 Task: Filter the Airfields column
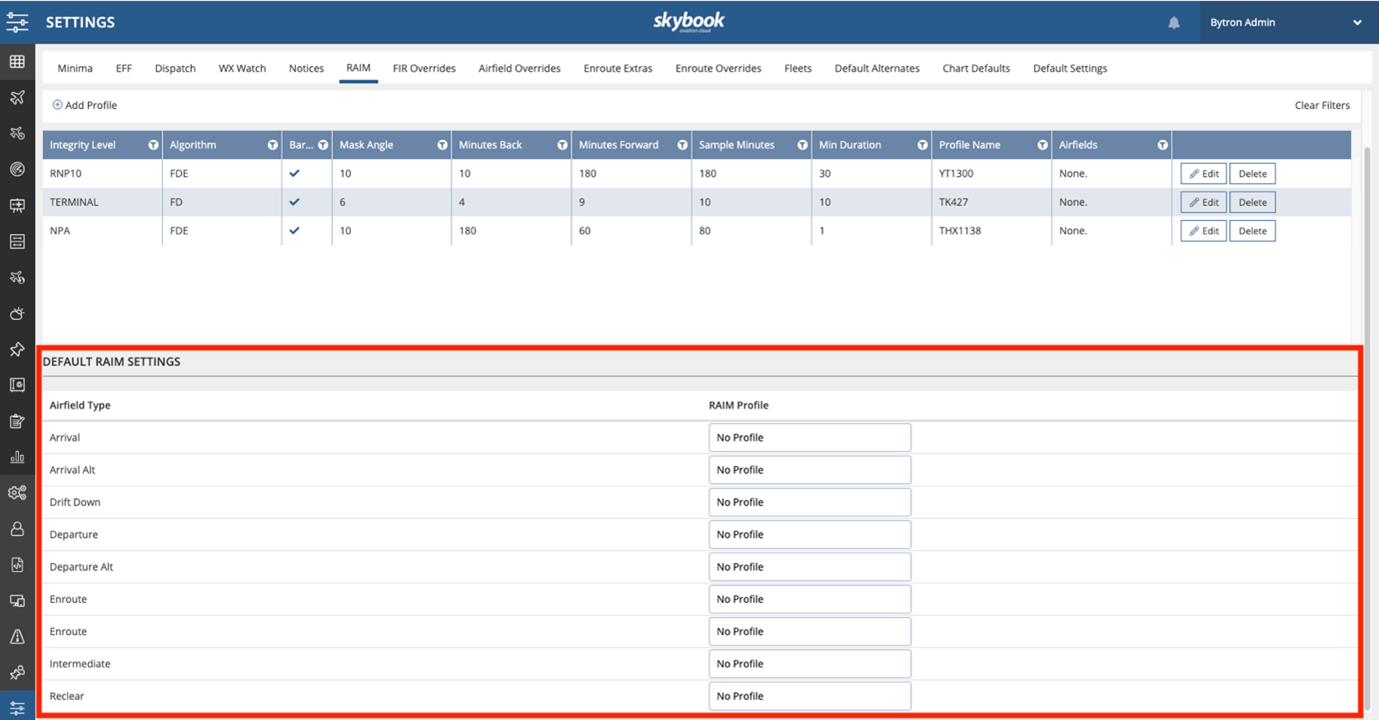pos(1162,145)
